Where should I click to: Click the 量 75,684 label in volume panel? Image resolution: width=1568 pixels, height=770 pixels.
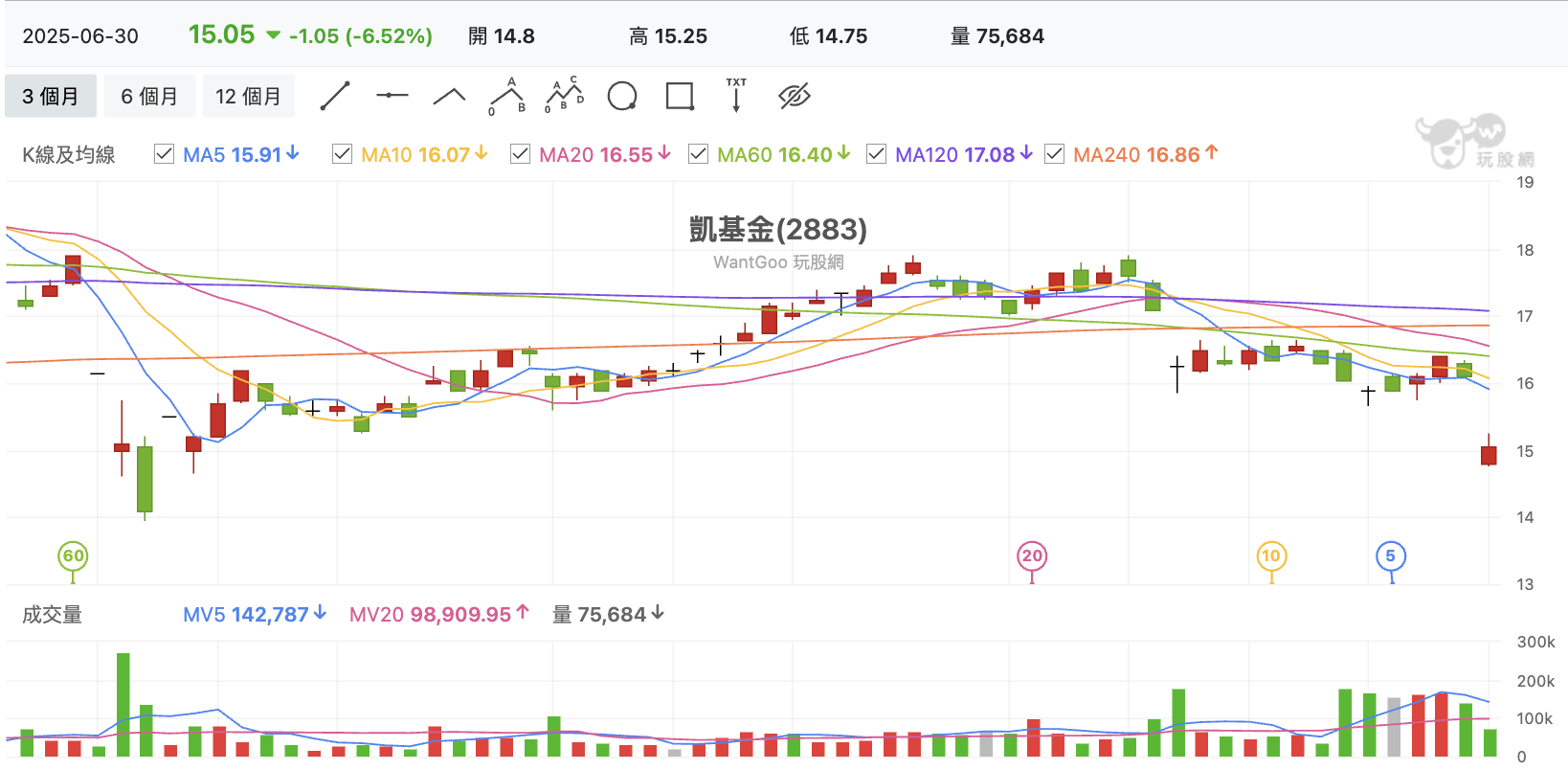609,615
